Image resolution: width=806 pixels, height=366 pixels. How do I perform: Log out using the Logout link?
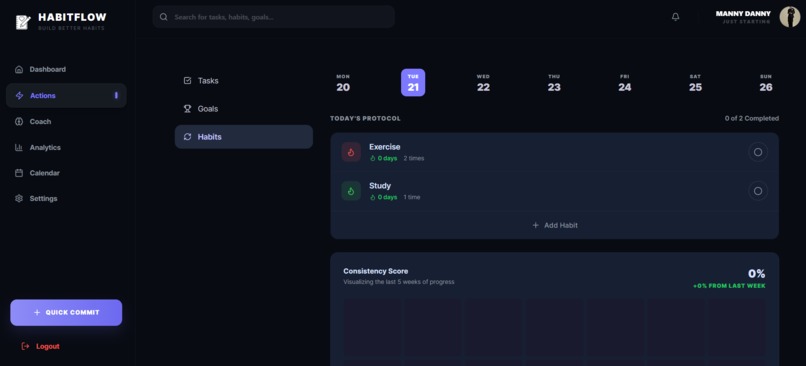tap(41, 346)
